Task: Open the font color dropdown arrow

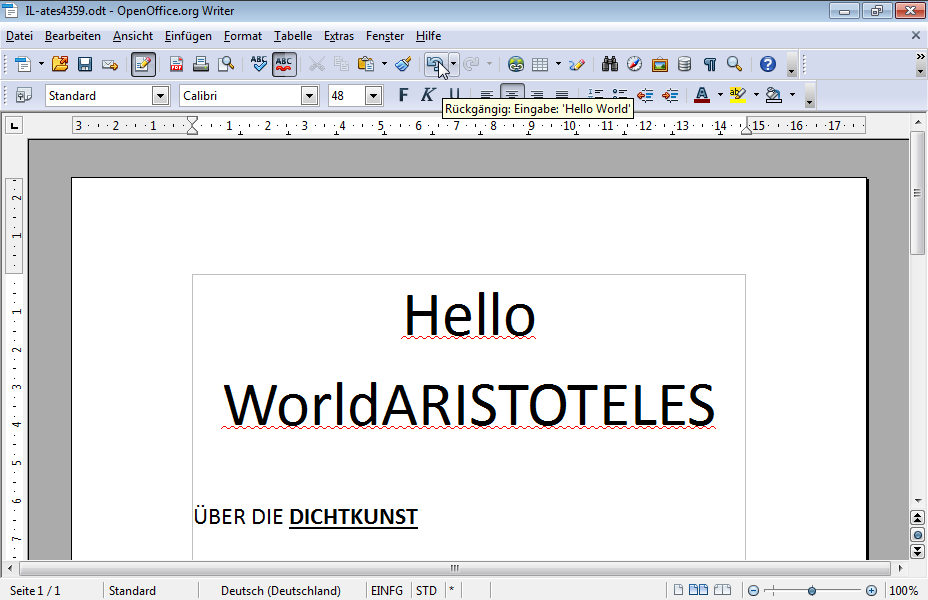Action: (x=720, y=95)
